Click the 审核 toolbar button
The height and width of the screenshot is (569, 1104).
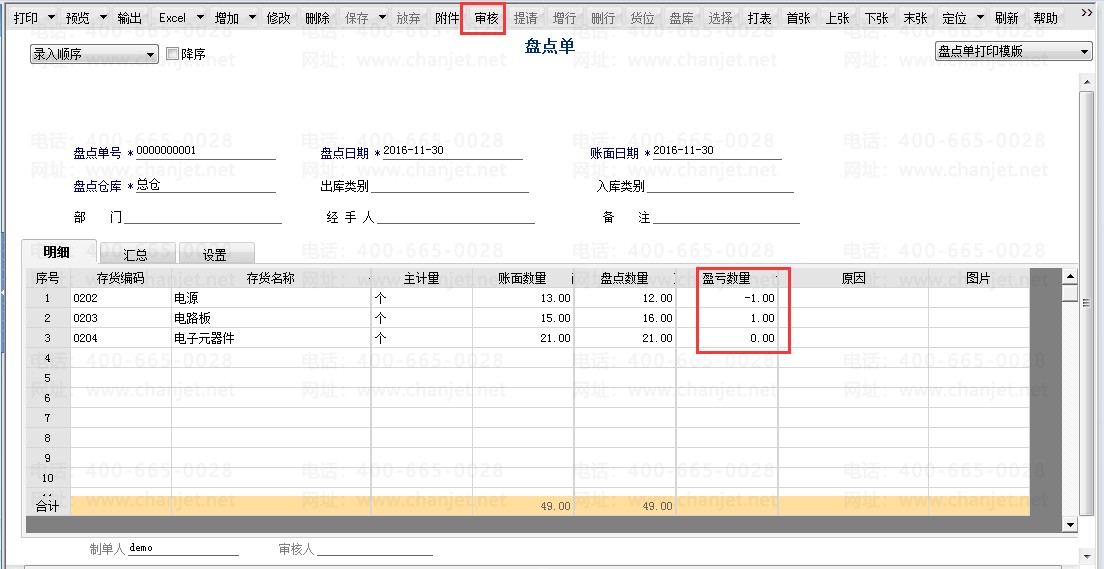[487, 18]
